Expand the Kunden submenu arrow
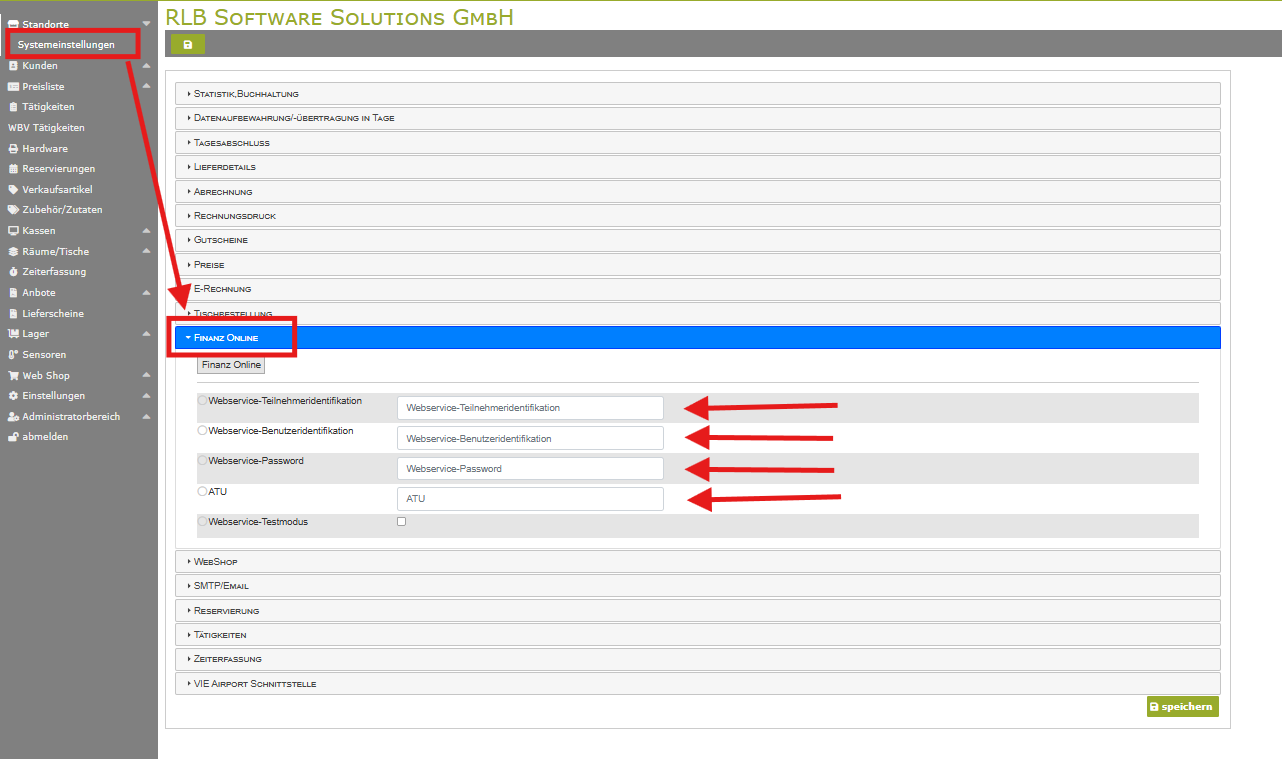Screen dimensions: 1282x759 [146, 66]
